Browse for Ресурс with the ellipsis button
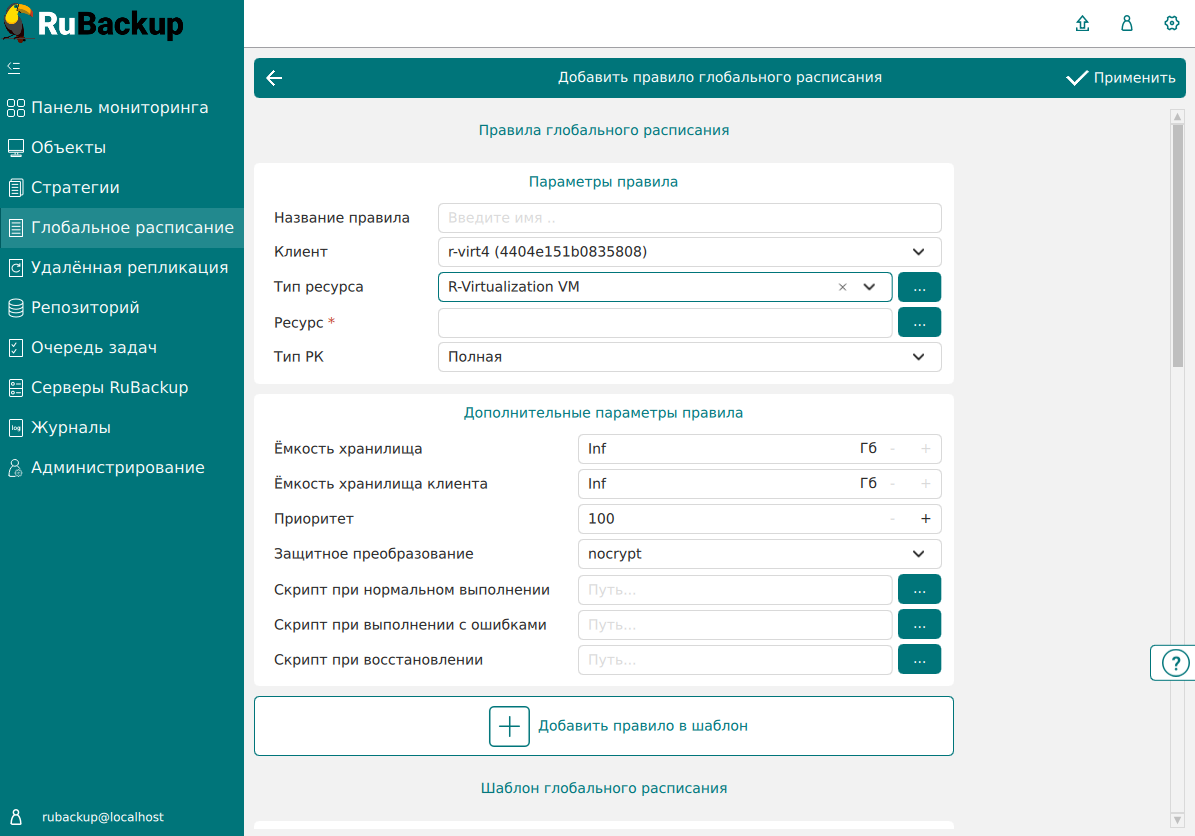Screen dimensions: 1195x836 pyautogui.click(x=919, y=322)
